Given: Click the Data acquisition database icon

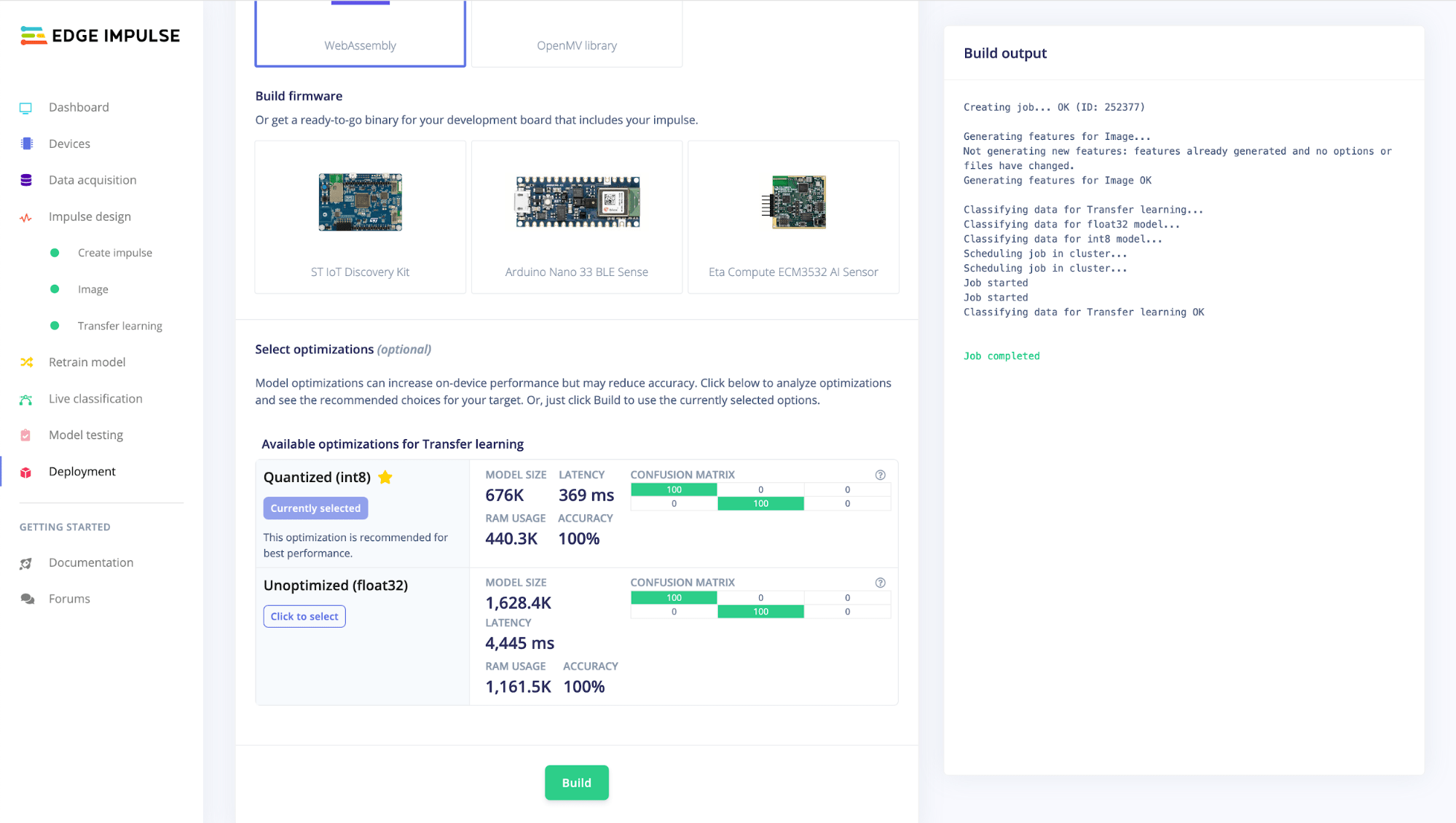Looking at the screenshot, I should coord(26,180).
